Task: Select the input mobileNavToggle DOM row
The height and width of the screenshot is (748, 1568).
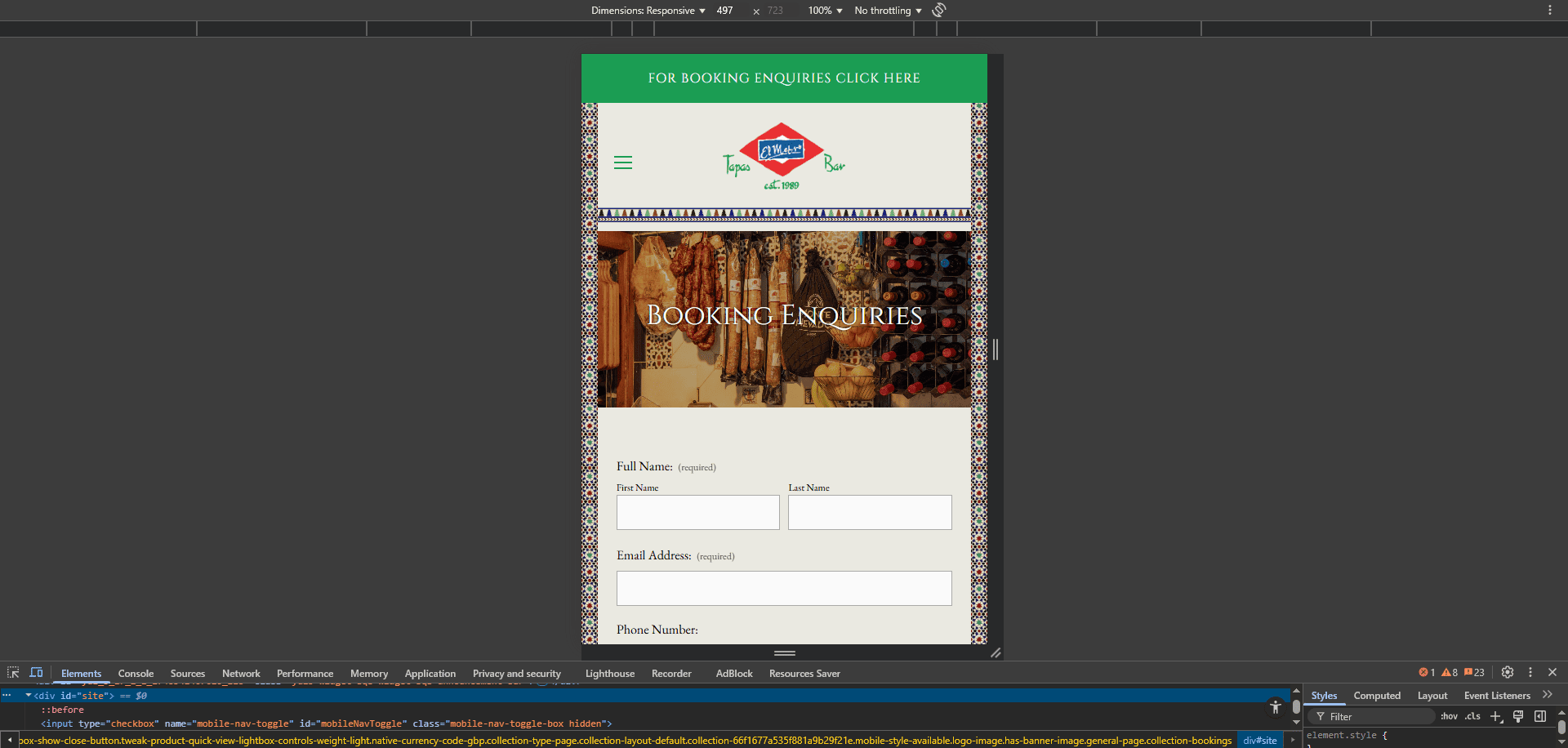Action: tap(326, 724)
